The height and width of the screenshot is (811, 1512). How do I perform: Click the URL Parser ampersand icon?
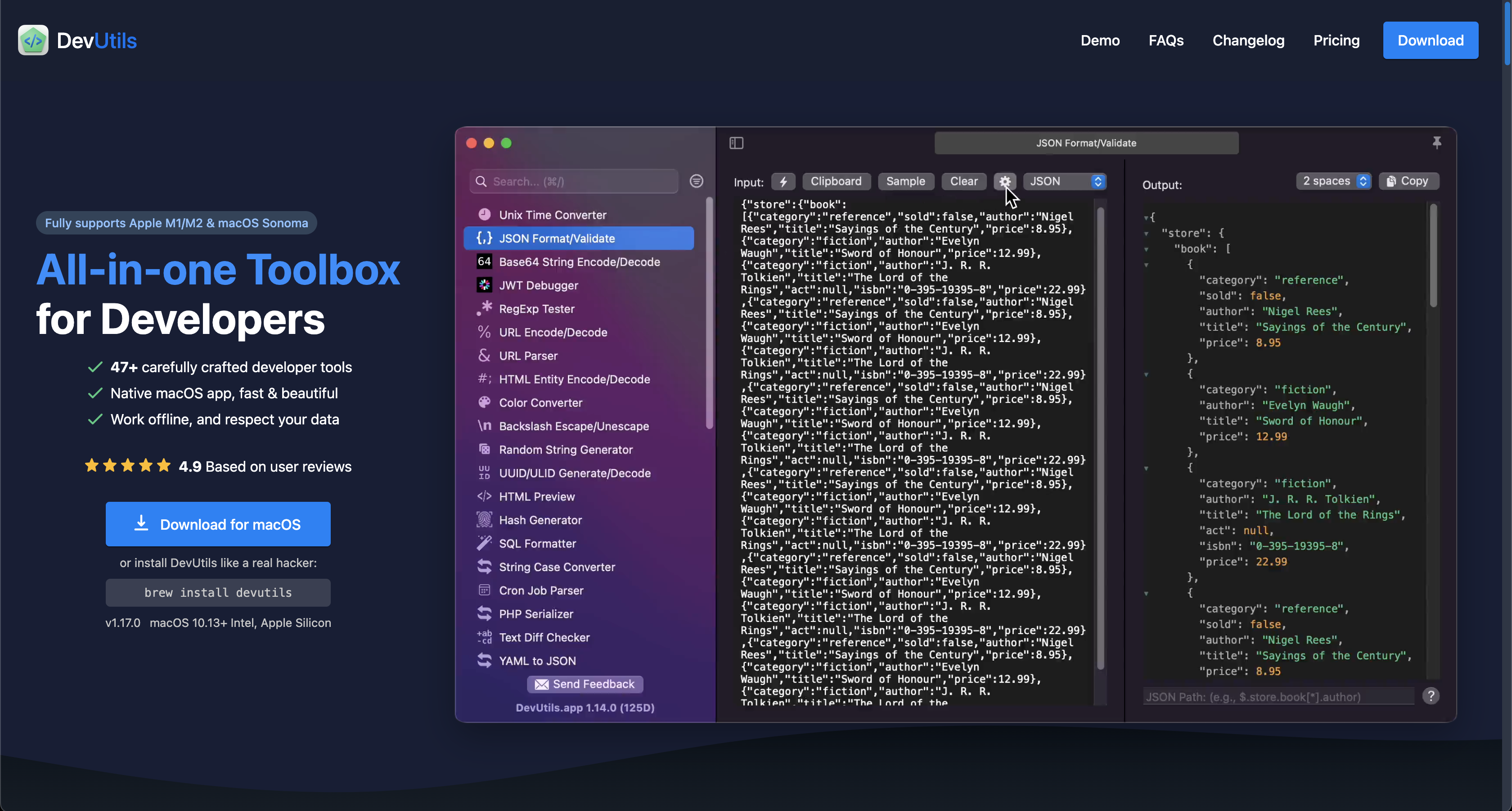(x=484, y=355)
